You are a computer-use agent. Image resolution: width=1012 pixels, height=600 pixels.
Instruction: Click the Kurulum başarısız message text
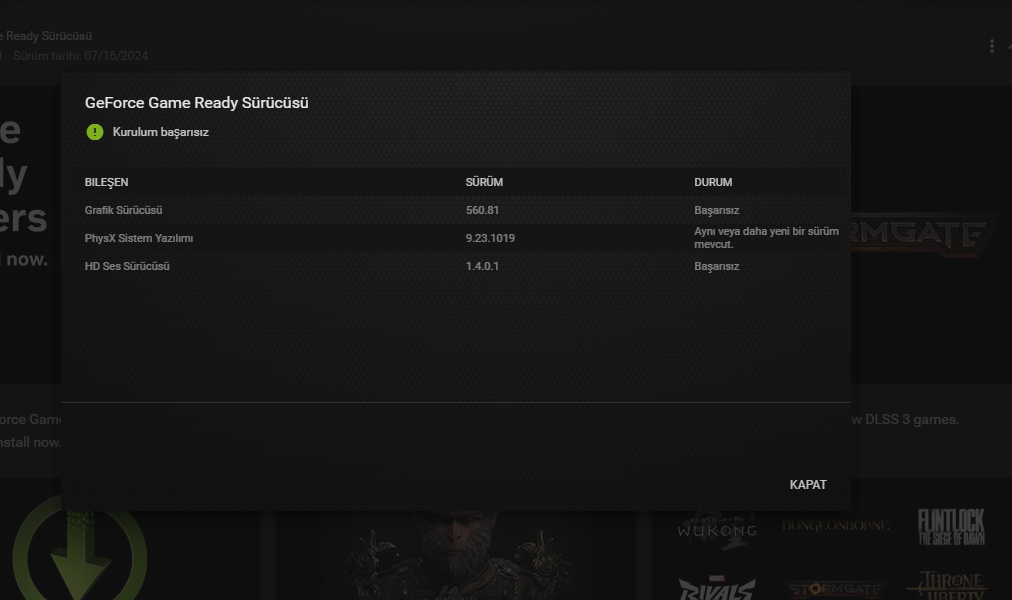coord(161,132)
